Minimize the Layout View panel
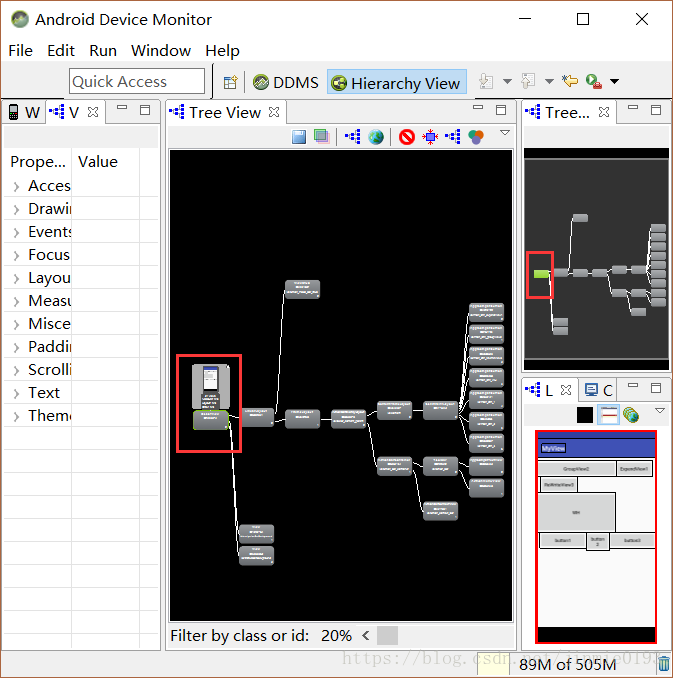This screenshot has width=673, height=678. (x=633, y=385)
